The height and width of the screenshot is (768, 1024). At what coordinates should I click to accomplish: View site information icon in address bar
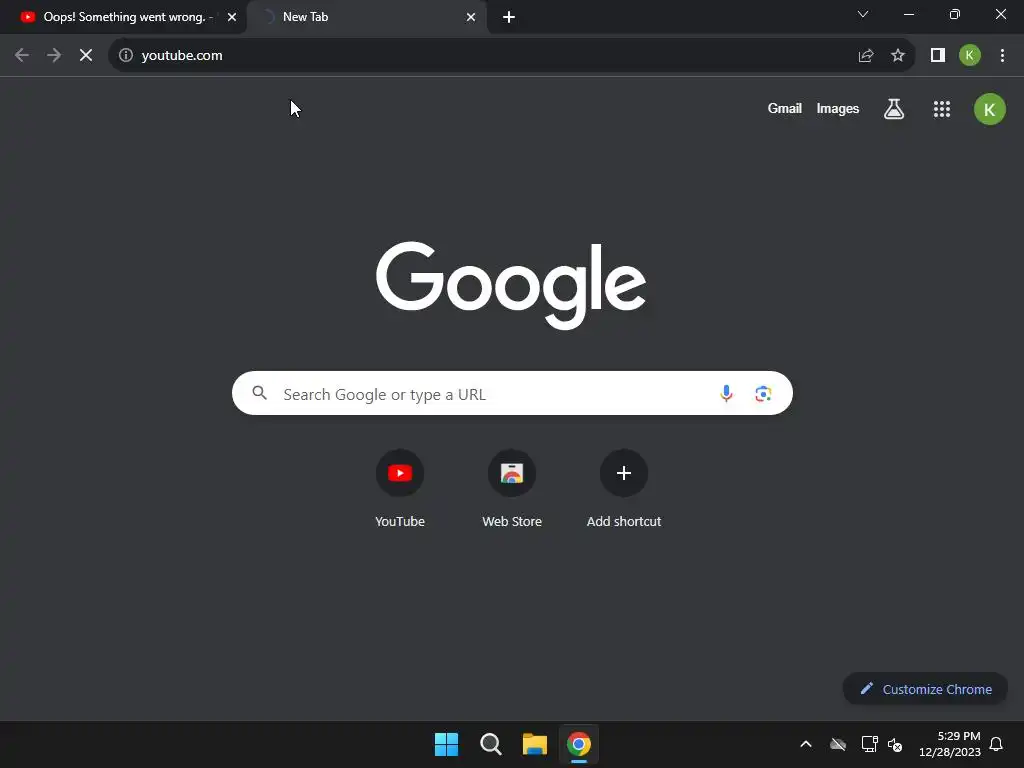(126, 56)
